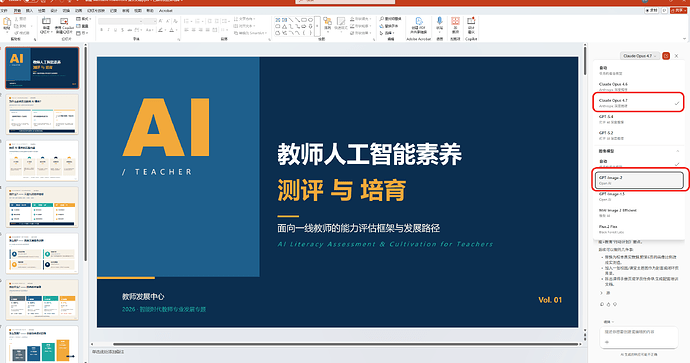Open the slide Layout dropdown
The width and height of the screenshot is (690, 363).
pyautogui.click(x=84, y=19)
